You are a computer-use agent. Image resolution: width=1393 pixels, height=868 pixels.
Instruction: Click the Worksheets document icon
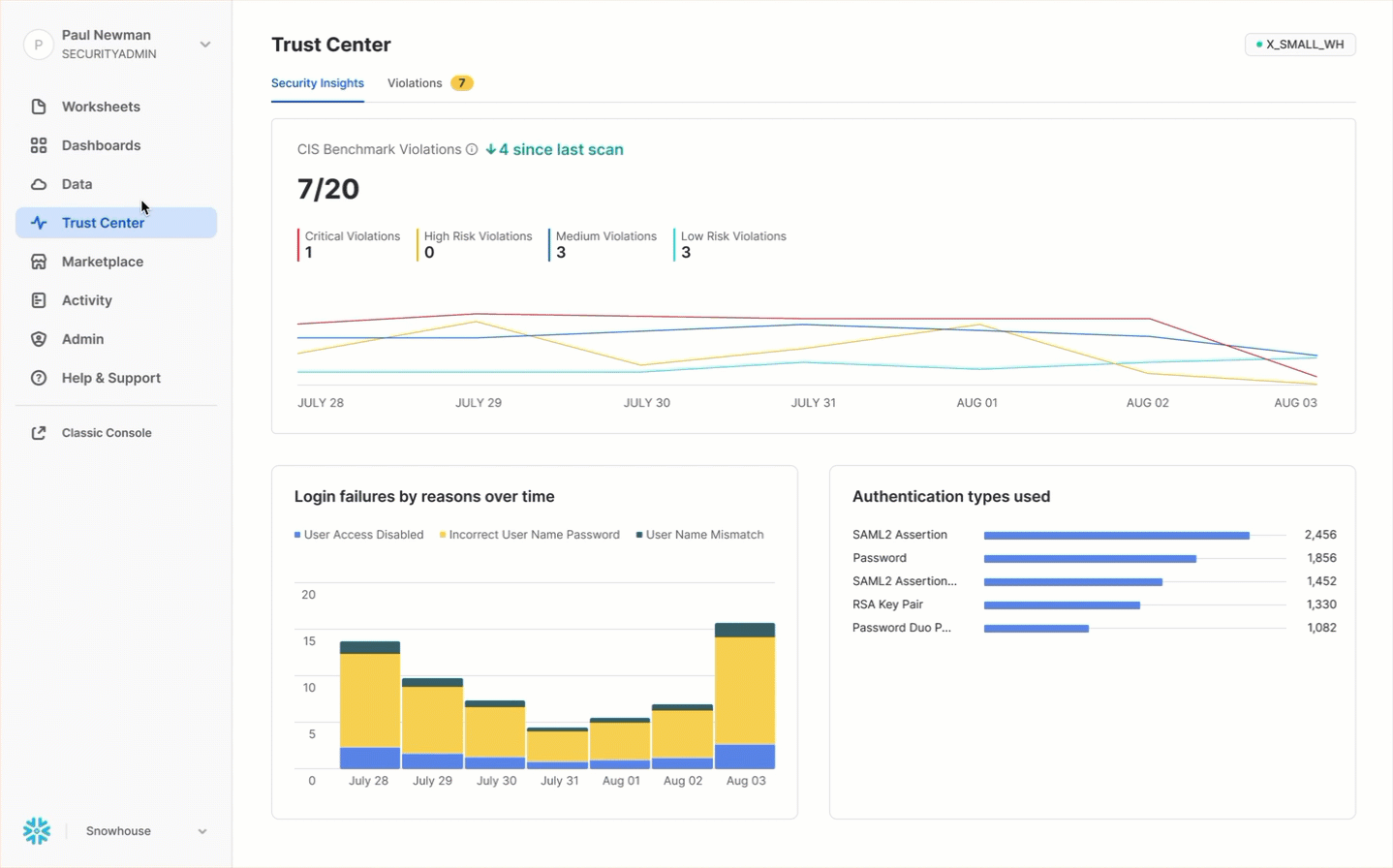pos(39,107)
